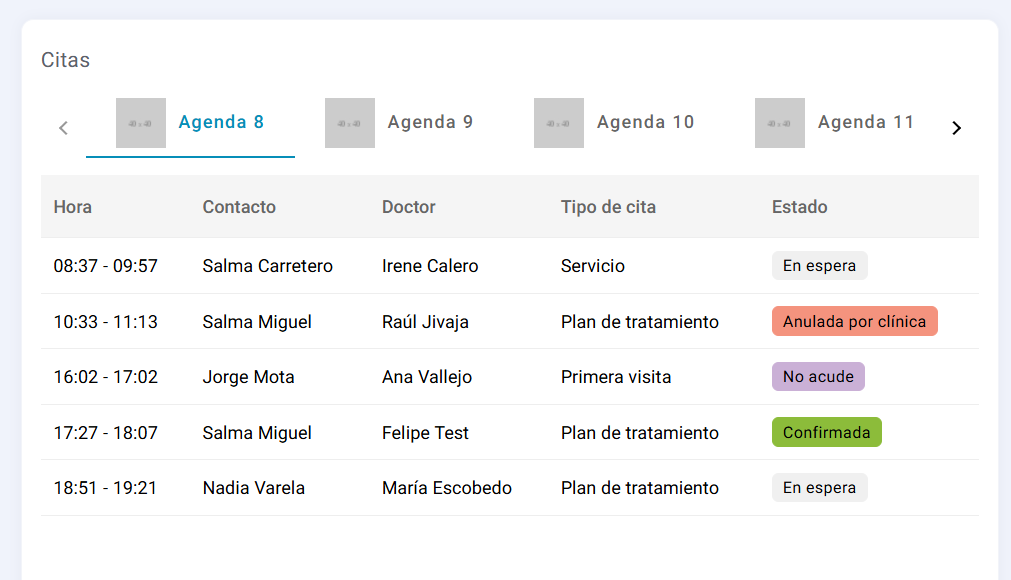Screen dimensions: 1011x580
Task: Click the Agenda 8 avatar thumbnail
Action: (141, 123)
